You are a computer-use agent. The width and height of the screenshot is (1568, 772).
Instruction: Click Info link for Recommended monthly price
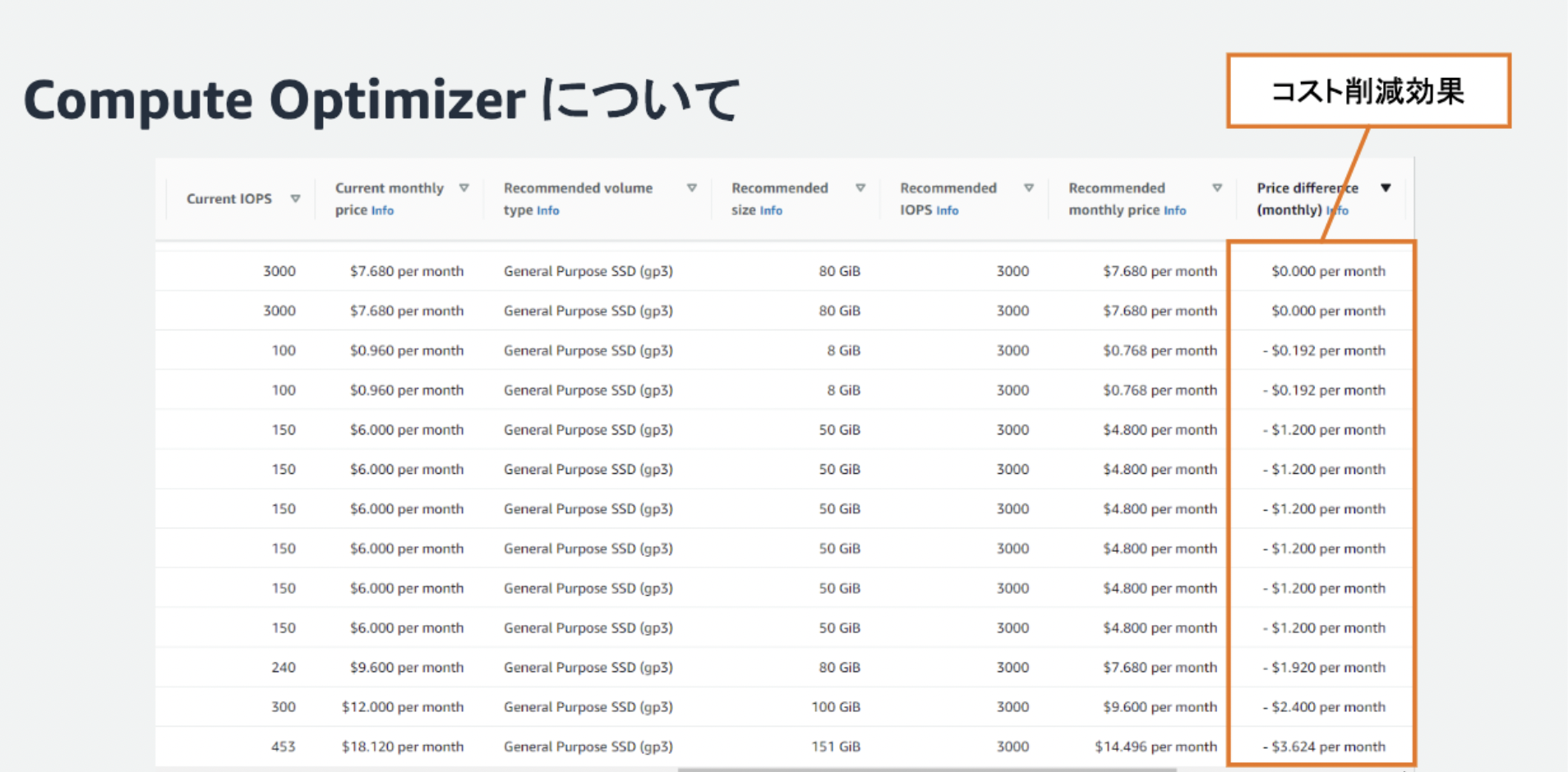(x=1175, y=210)
